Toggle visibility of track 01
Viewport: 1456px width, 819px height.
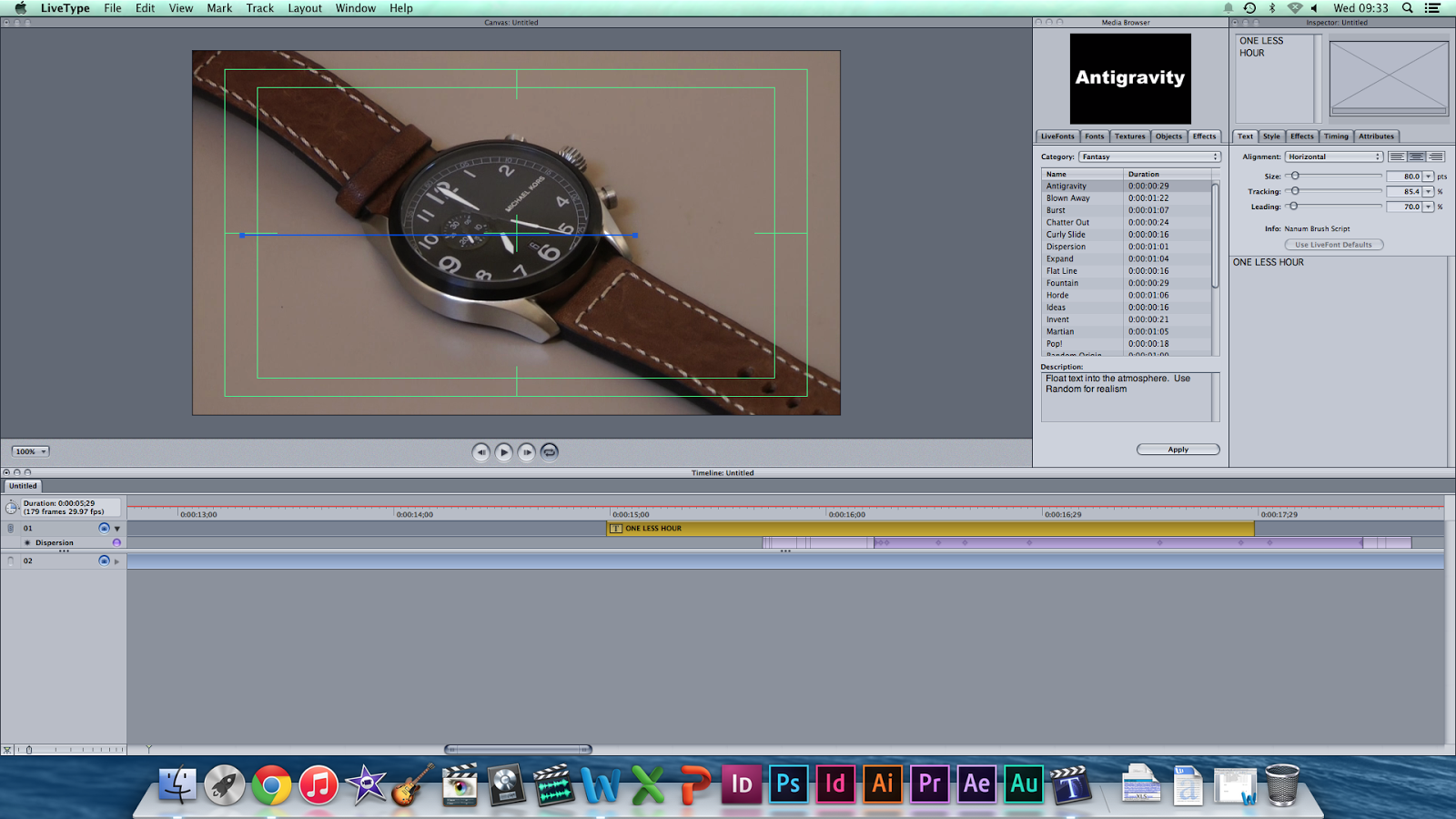tap(104, 528)
